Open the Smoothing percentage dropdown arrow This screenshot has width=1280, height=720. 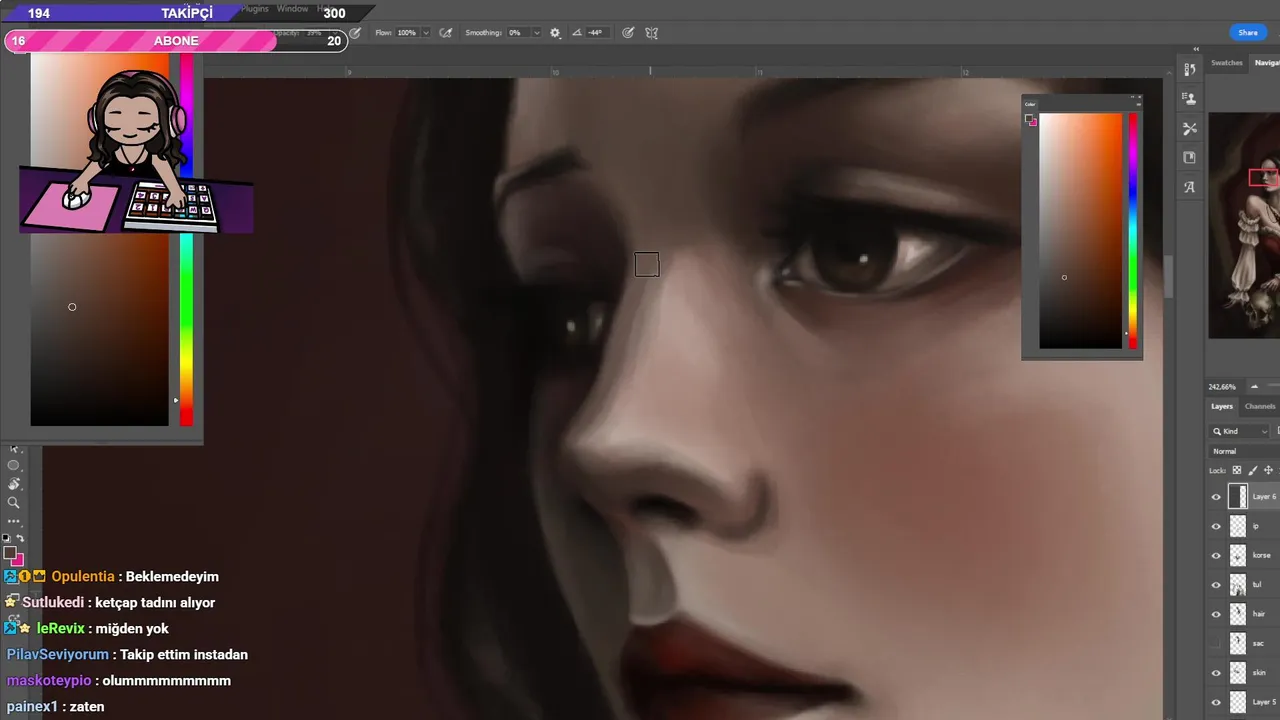coord(536,33)
